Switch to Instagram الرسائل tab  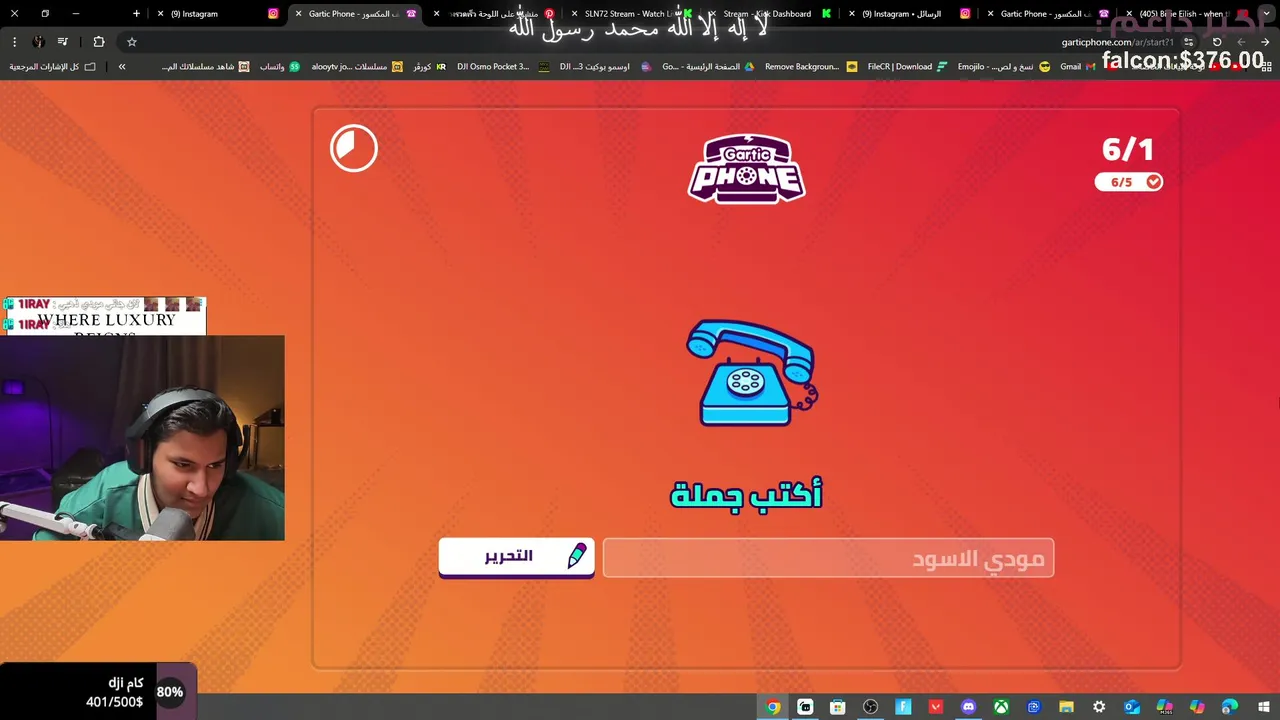[908, 14]
